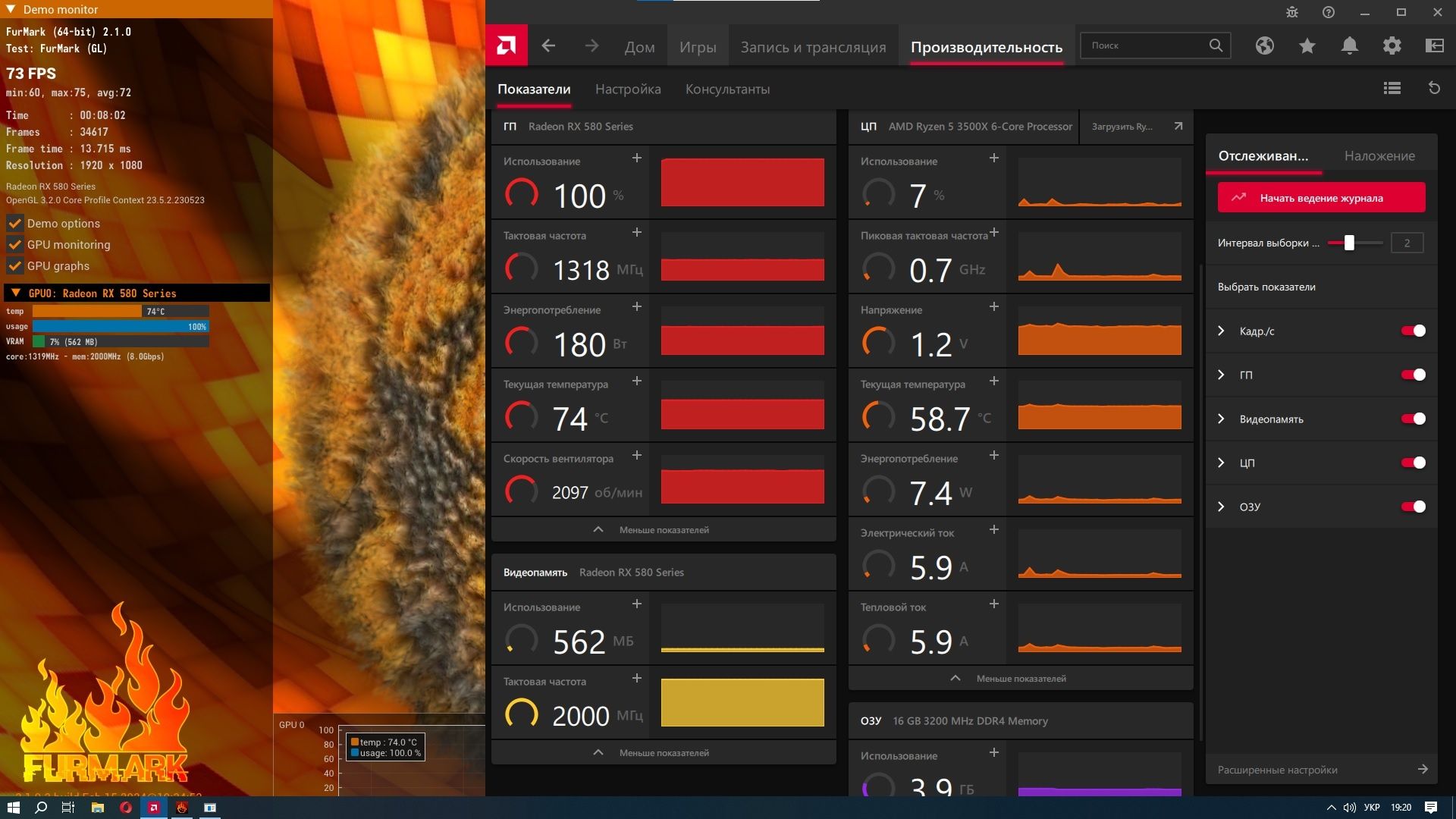Add Скорость вентилятора metric with plus
1456x819 pixels.
click(637, 455)
